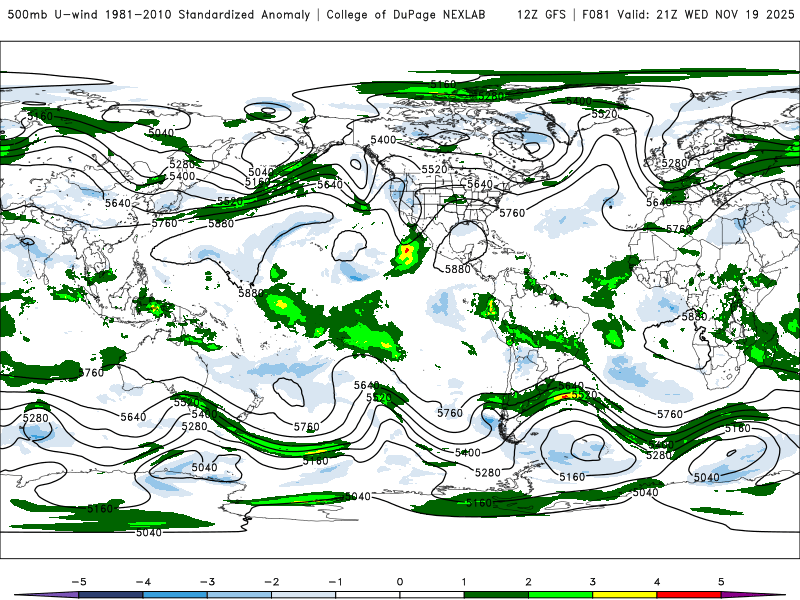Click the '0' colorbar tick label

(400, 582)
